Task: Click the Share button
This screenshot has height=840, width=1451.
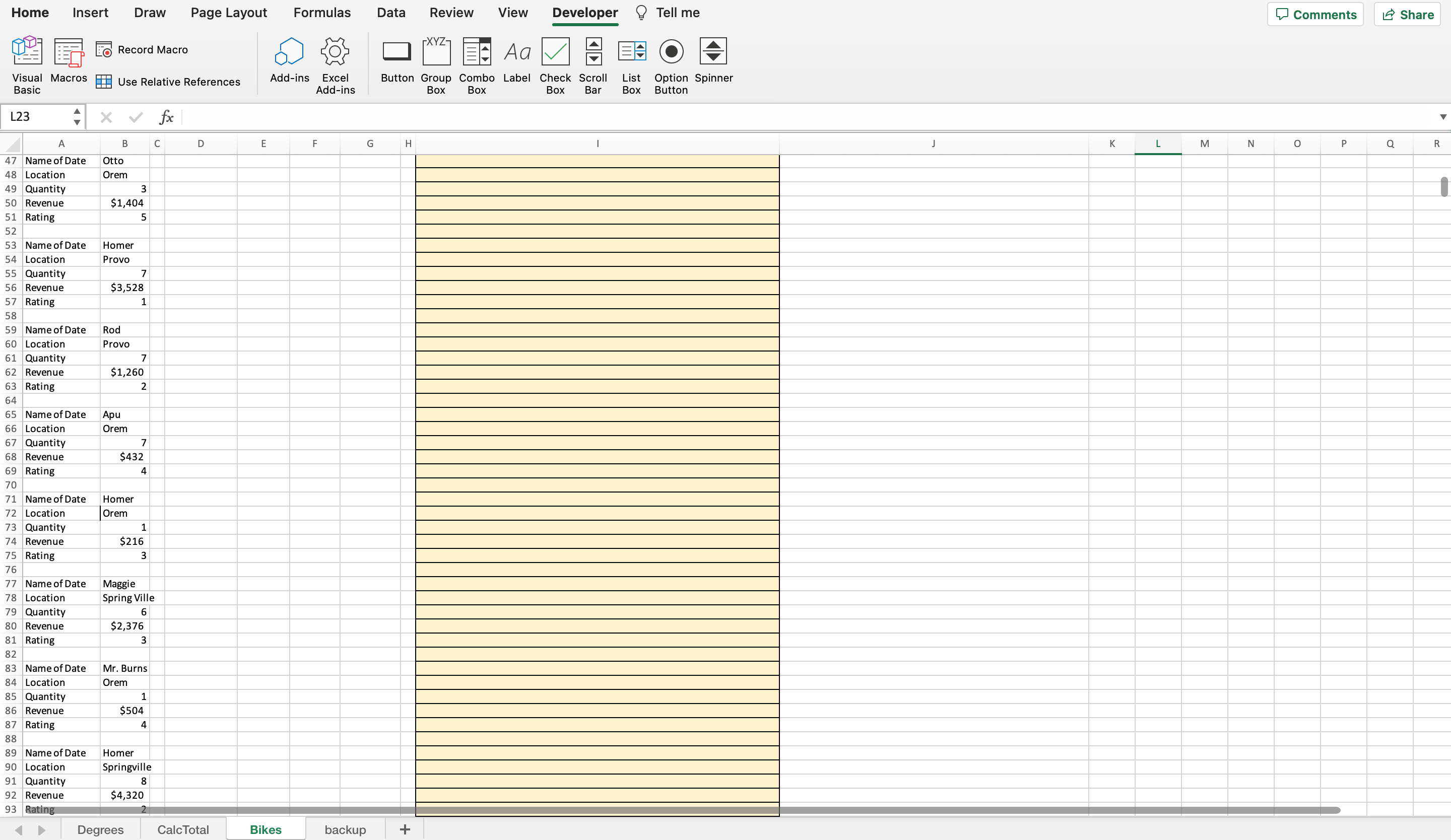Action: 1407,14
